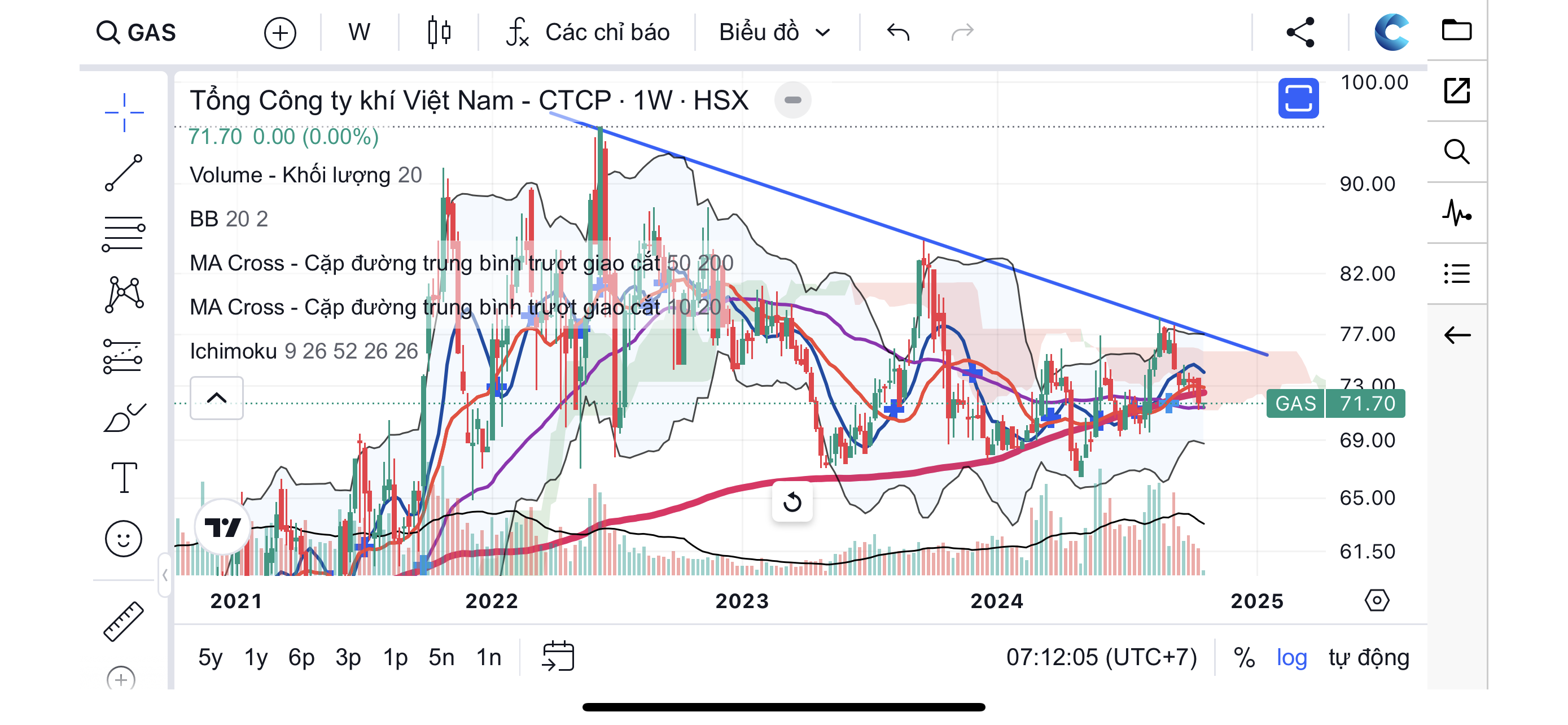Select the 3p time range

pyautogui.click(x=348, y=657)
